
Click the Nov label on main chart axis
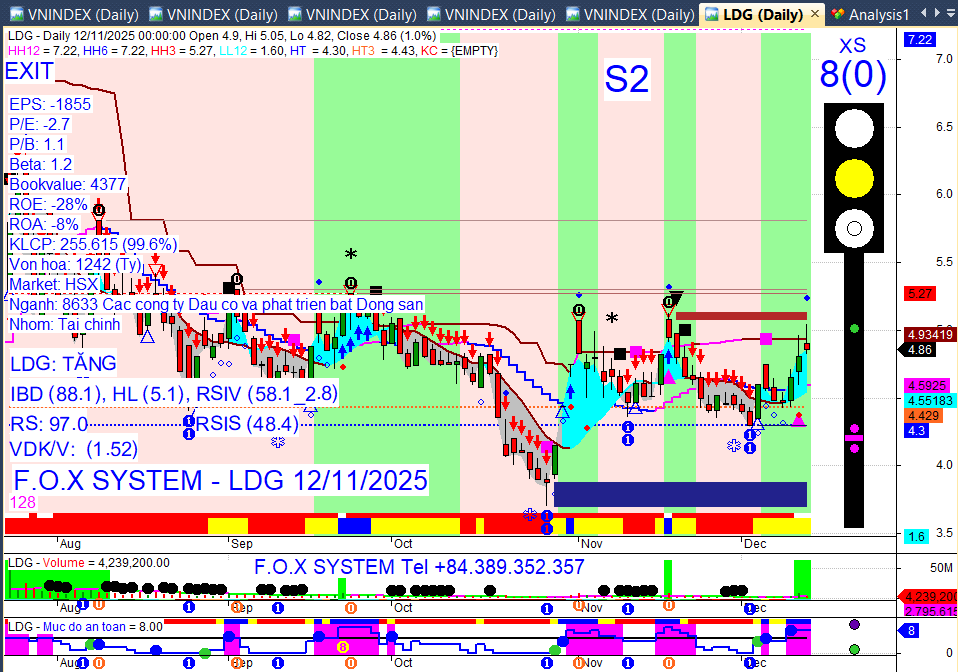point(591,544)
